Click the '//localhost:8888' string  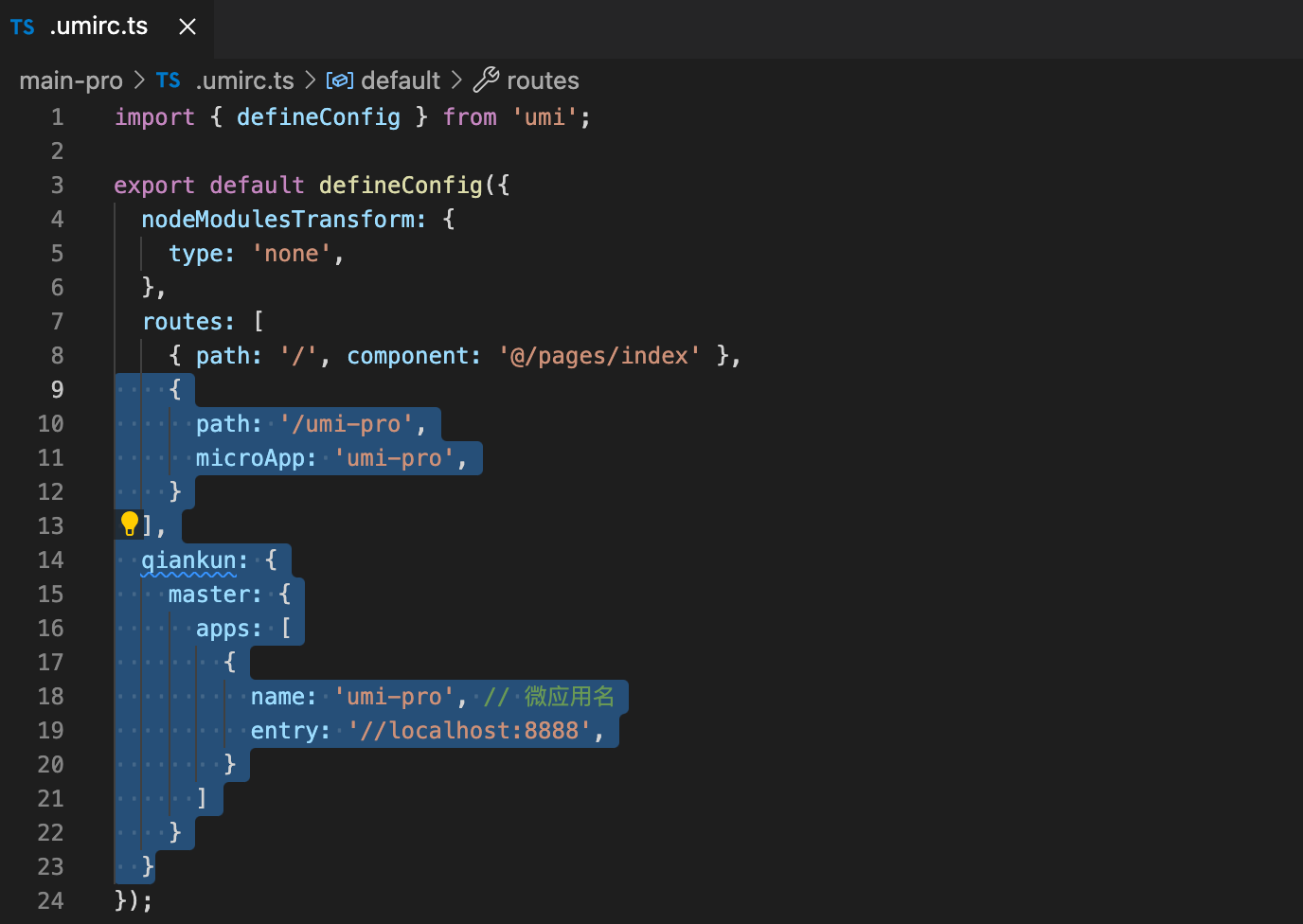coord(469,731)
